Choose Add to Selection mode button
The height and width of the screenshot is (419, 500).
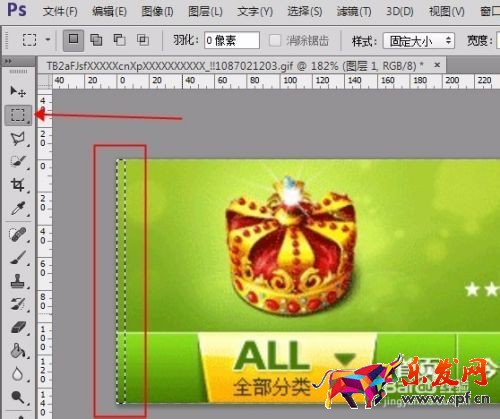coord(96,40)
